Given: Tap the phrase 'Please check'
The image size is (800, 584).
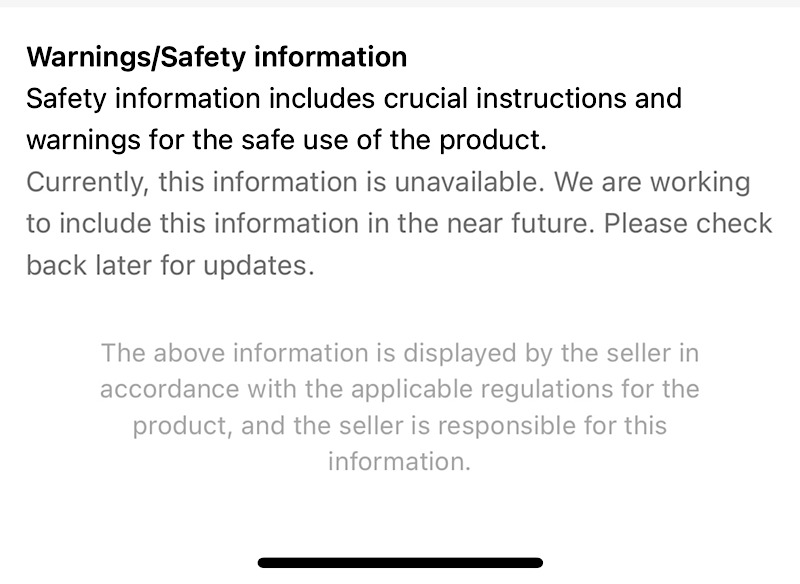Looking at the screenshot, I should point(688,224).
